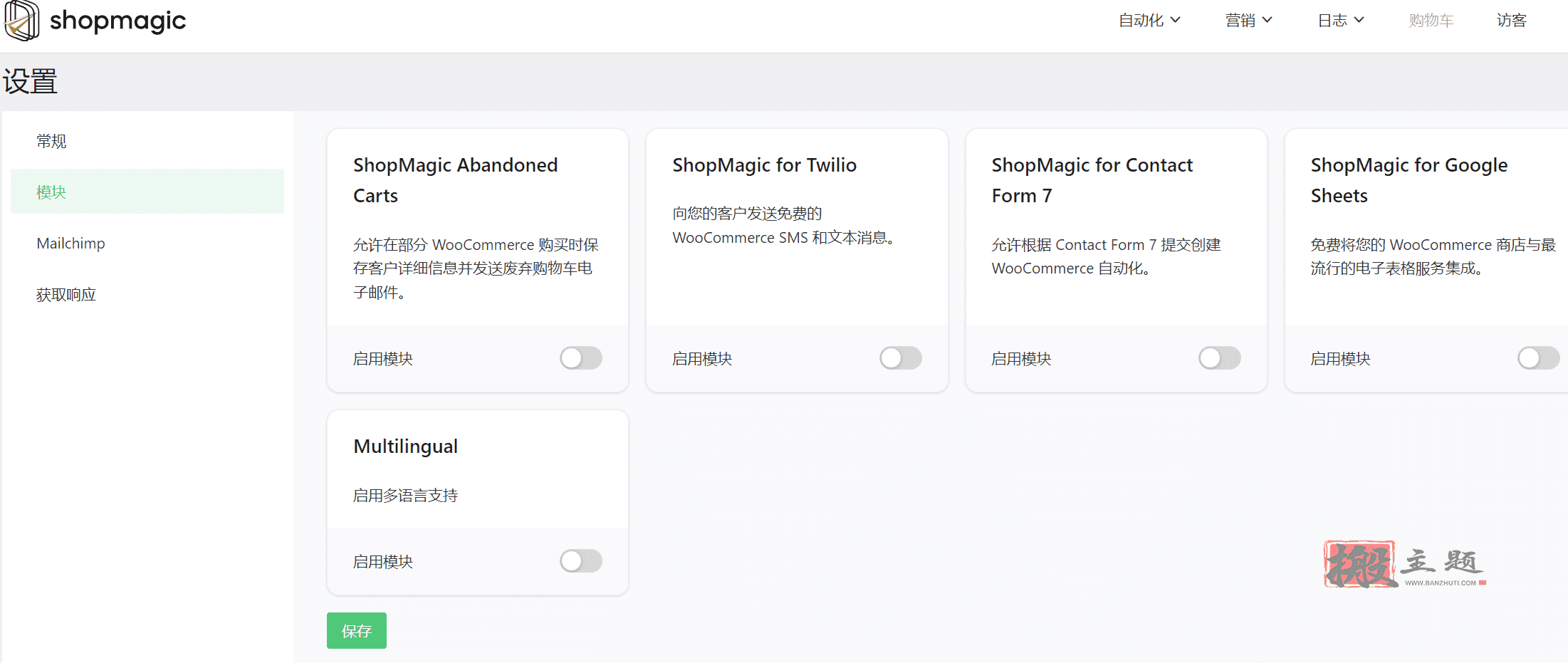Click the ShopMagic for Contact Form 7 title

[1092, 180]
